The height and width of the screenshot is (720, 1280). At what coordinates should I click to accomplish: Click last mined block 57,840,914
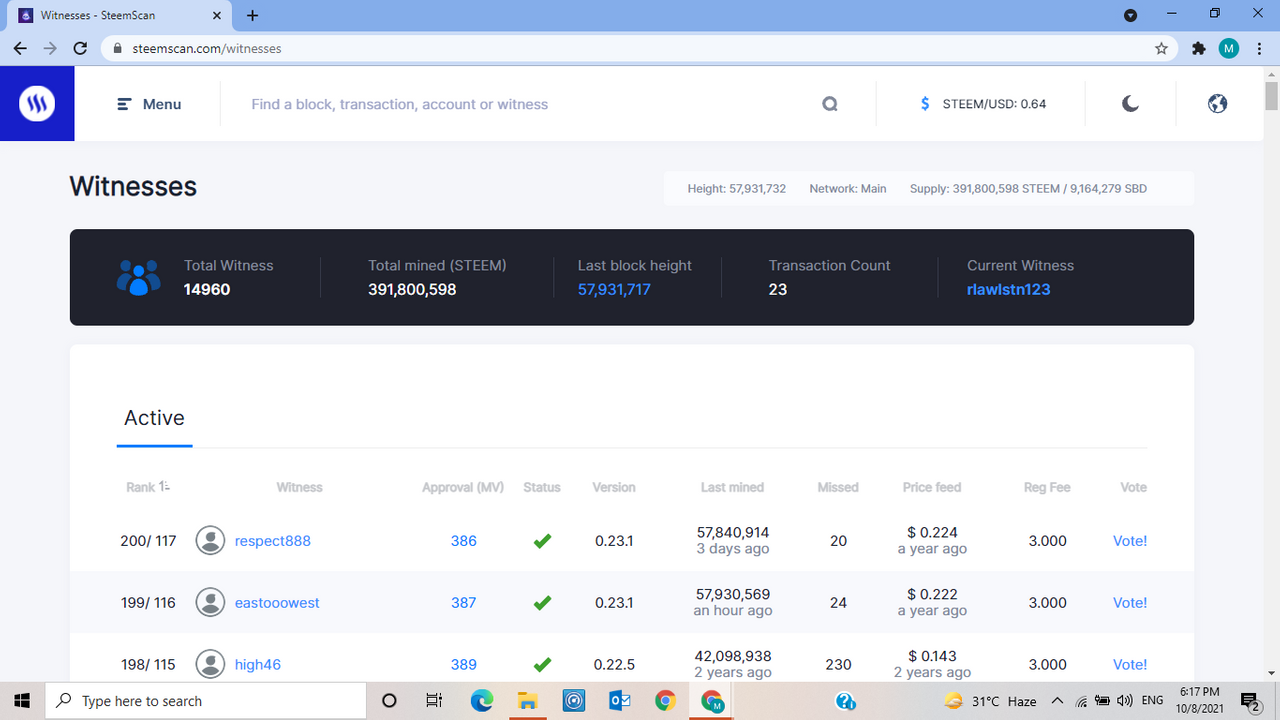pos(733,532)
